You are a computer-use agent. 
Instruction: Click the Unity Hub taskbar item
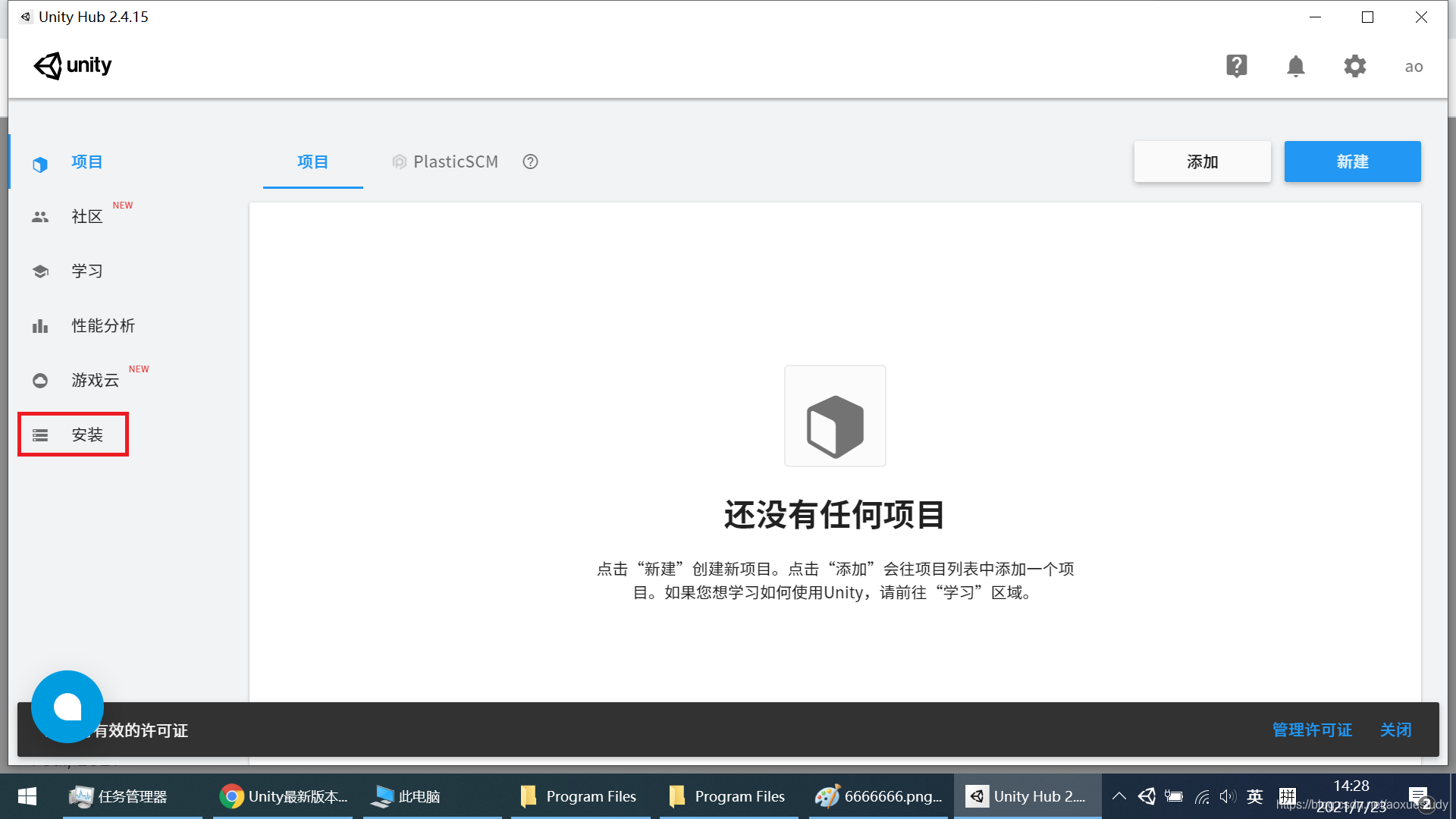tap(1028, 796)
